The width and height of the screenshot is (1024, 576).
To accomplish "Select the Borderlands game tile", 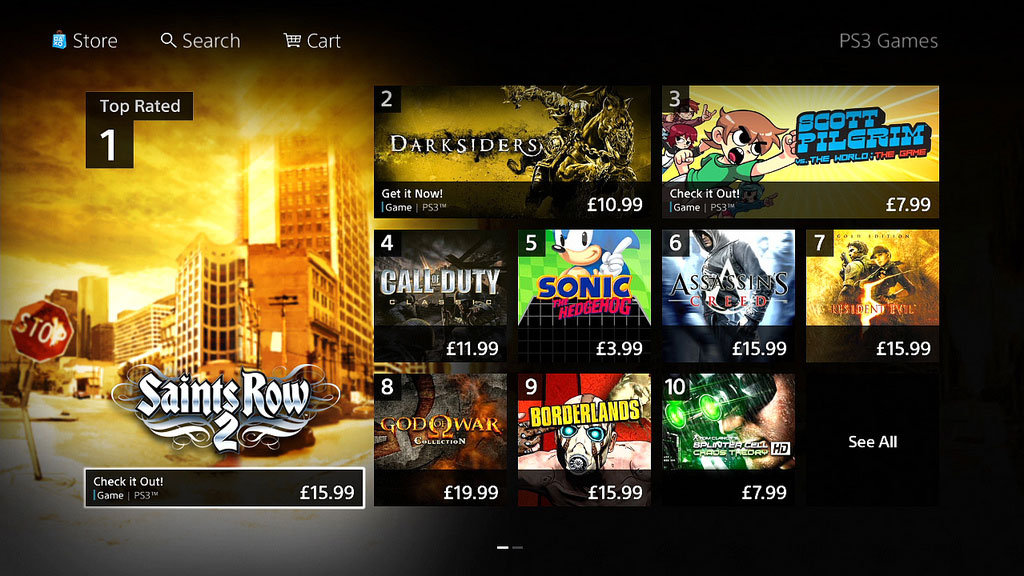I will [584, 440].
